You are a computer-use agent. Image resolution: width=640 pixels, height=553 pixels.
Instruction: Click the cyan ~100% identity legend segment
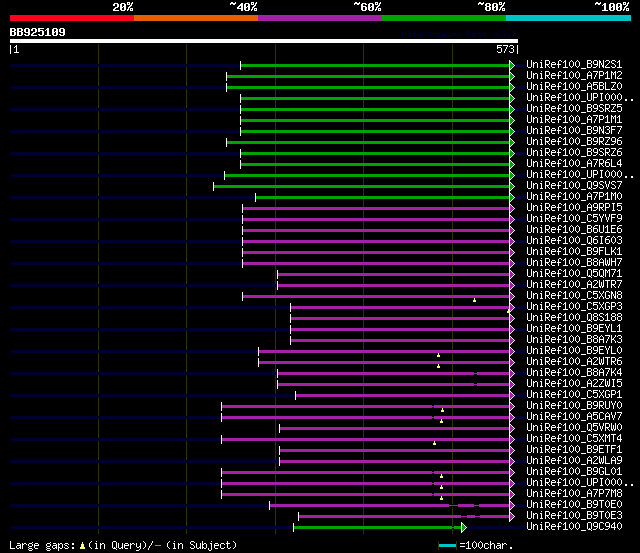click(569, 18)
